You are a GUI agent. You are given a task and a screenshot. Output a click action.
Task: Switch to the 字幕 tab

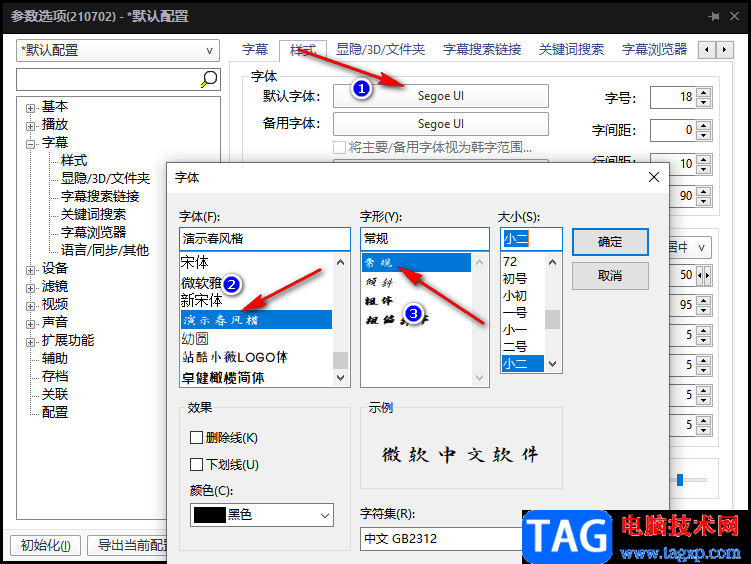click(x=255, y=49)
